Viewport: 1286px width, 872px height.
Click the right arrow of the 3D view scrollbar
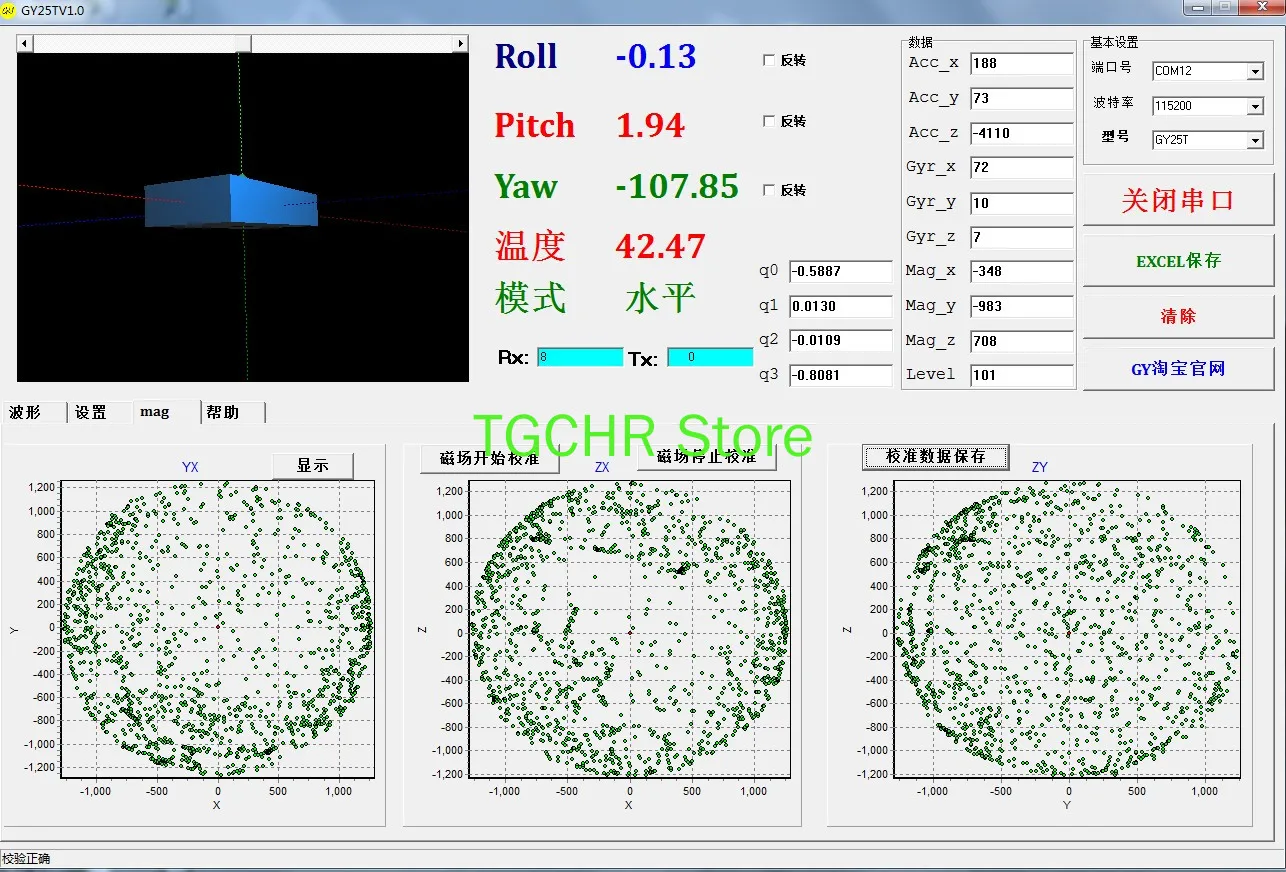click(x=460, y=44)
